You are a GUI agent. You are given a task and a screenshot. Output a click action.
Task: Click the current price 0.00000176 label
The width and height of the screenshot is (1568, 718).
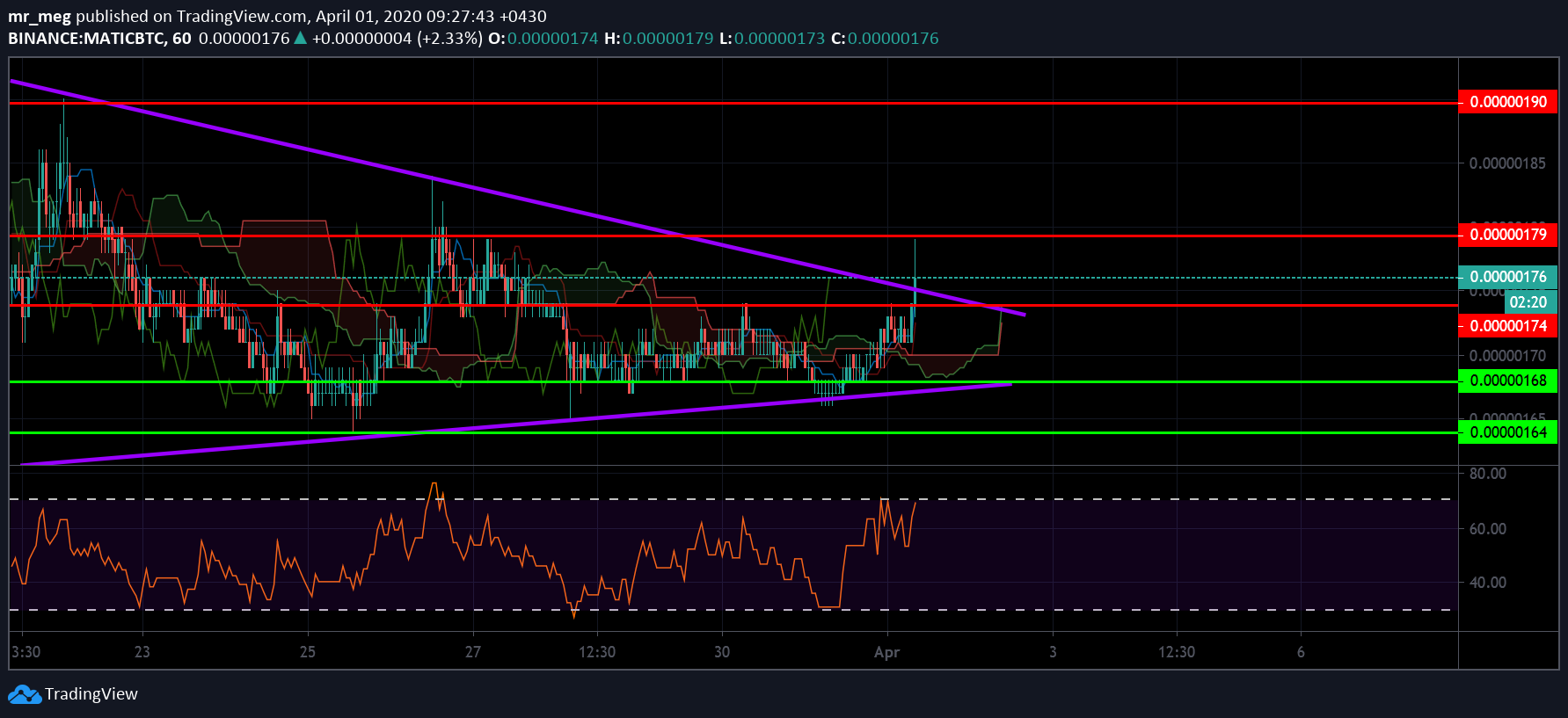pos(1507,277)
